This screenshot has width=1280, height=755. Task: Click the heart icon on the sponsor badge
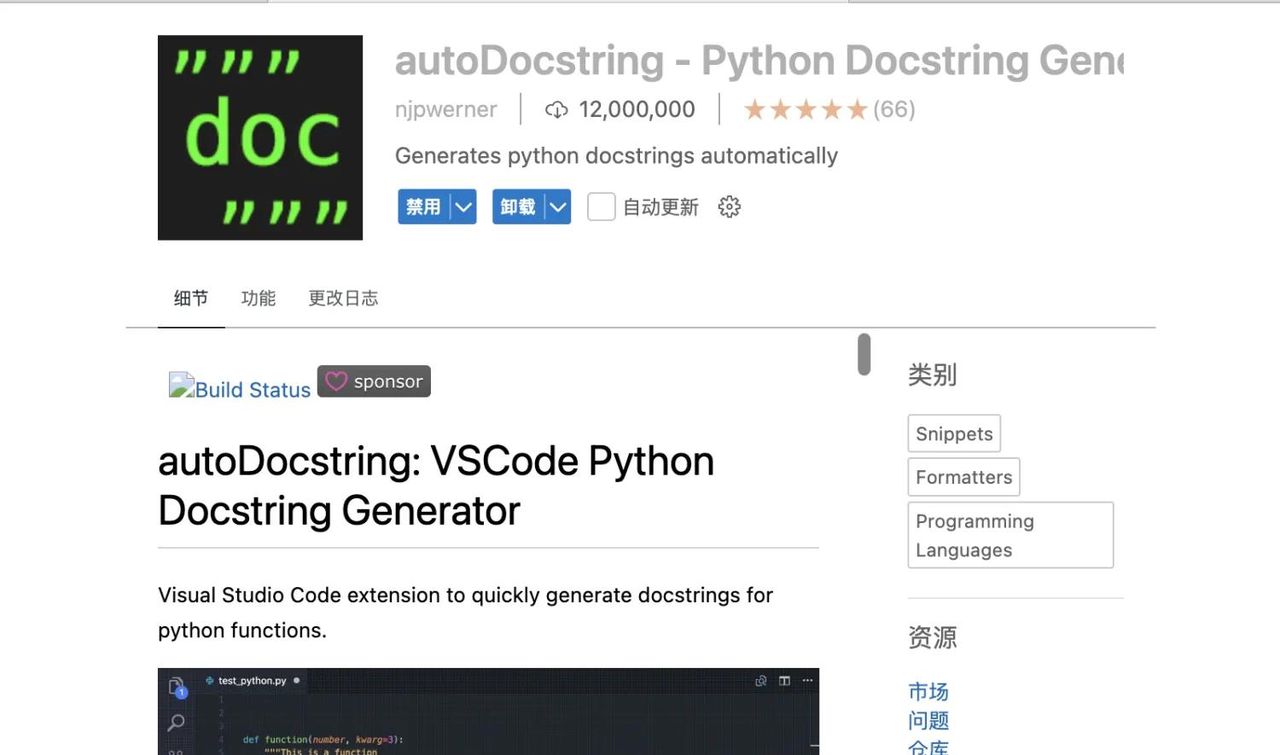(336, 381)
